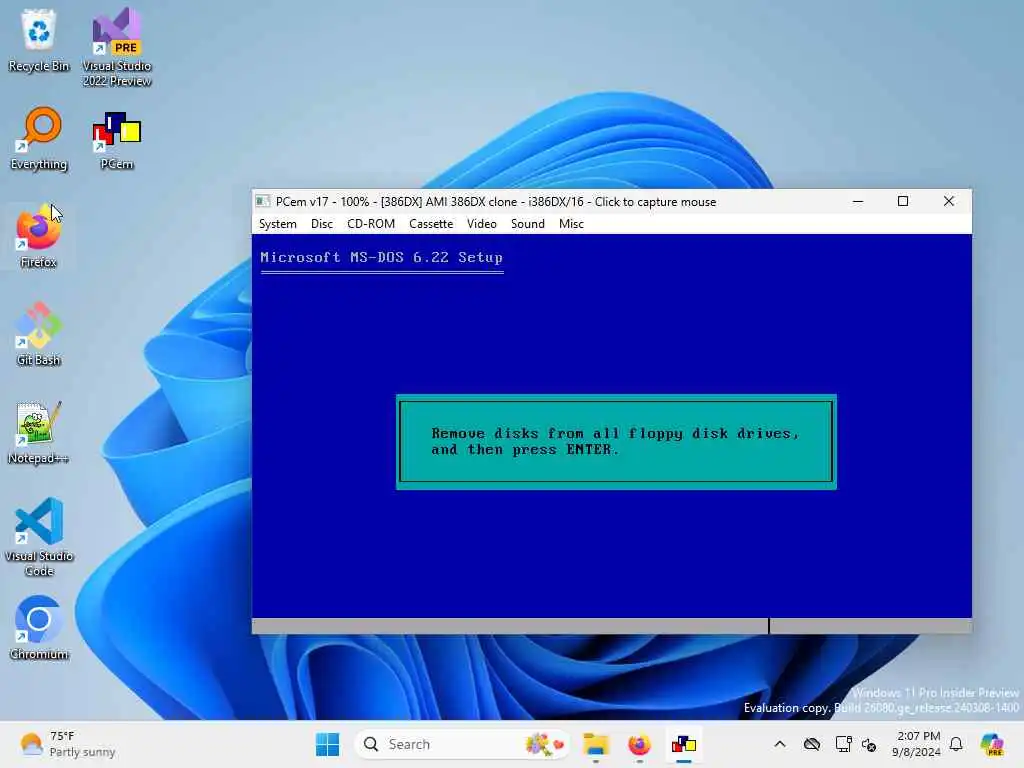Show hidden system tray icons

tap(780, 744)
